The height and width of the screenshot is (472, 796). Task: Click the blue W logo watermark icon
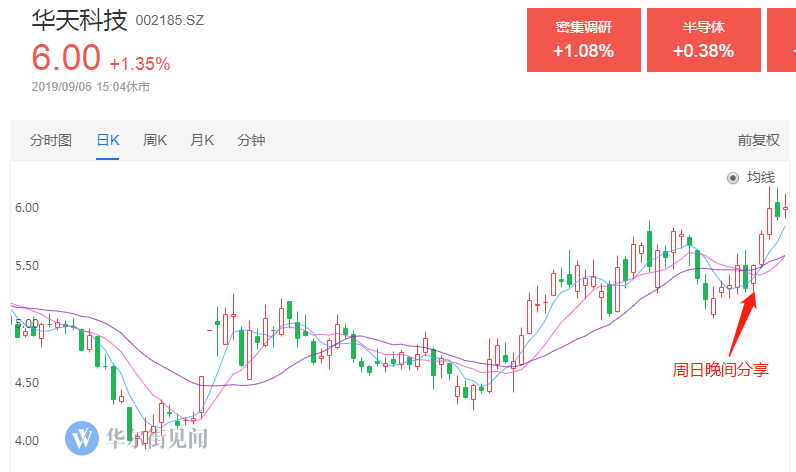click(82, 437)
